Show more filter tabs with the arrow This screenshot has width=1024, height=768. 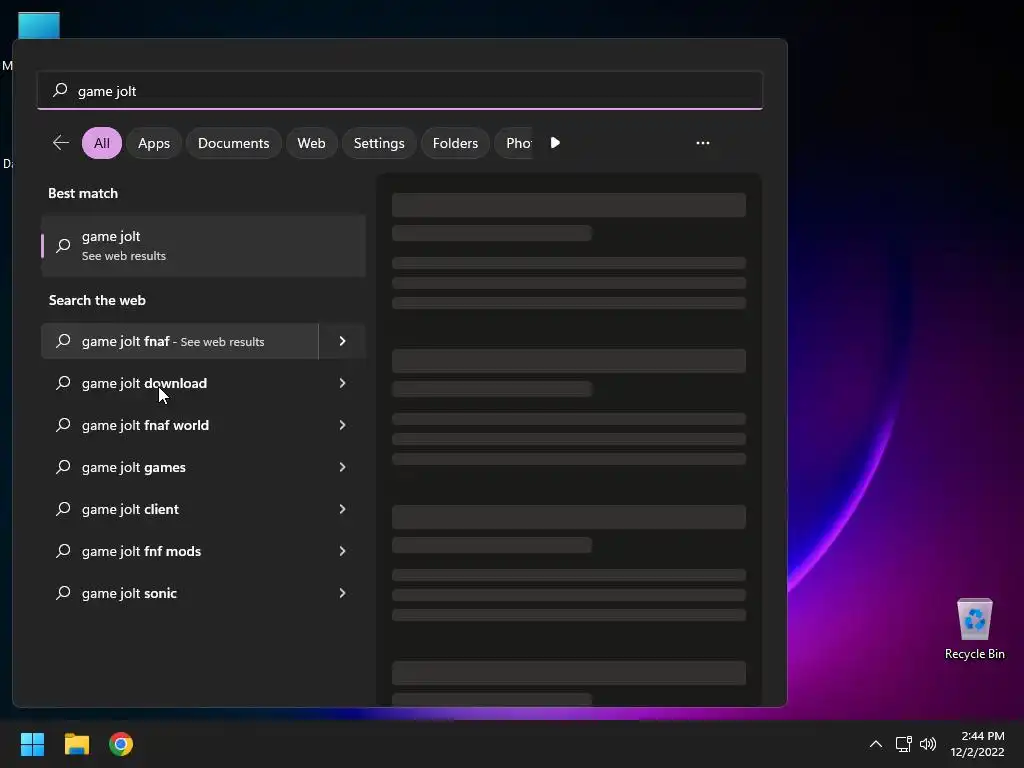coord(555,143)
